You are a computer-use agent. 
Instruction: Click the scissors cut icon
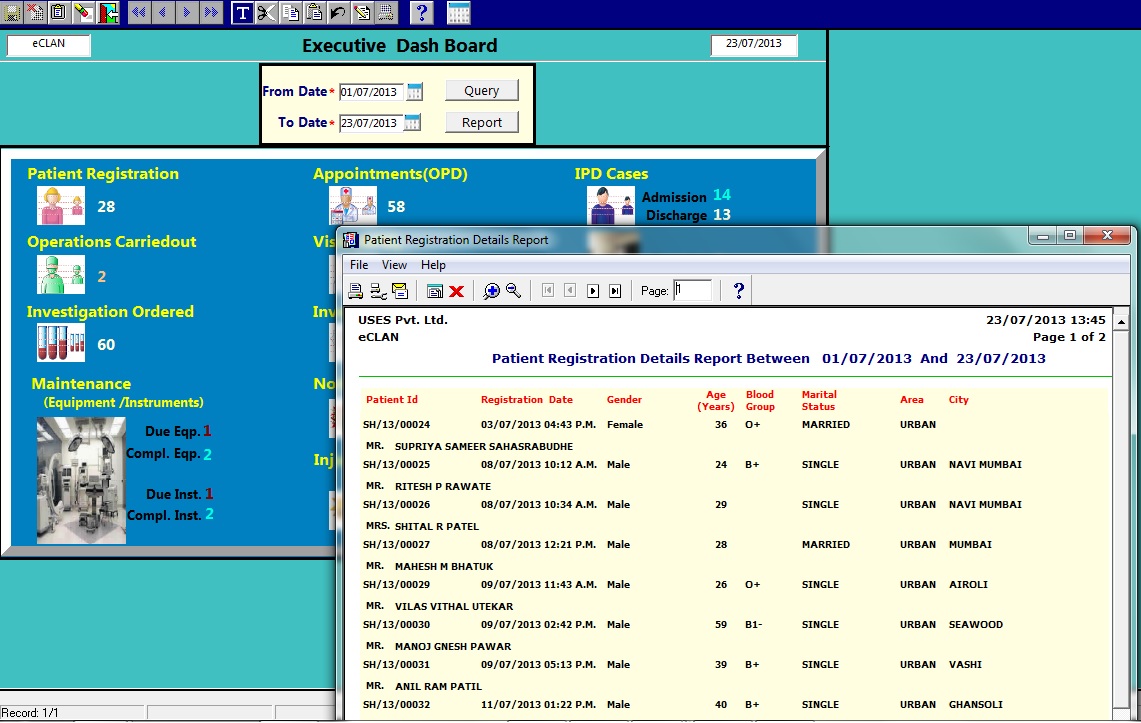(x=266, y=12)
